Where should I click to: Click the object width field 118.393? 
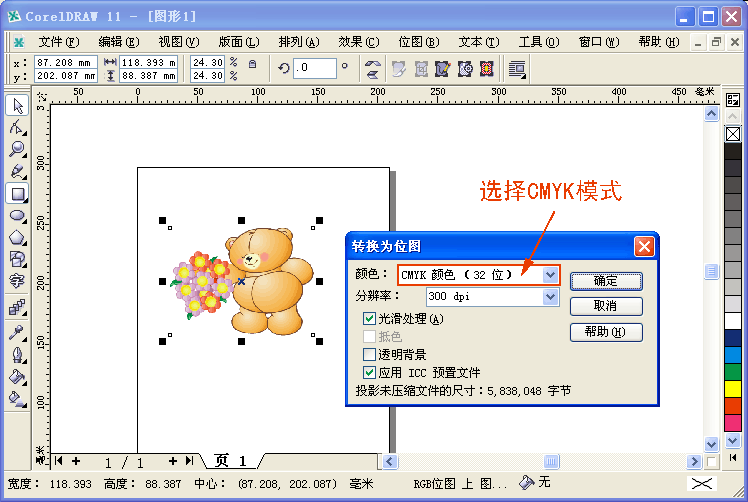click(x=148, y=63)
